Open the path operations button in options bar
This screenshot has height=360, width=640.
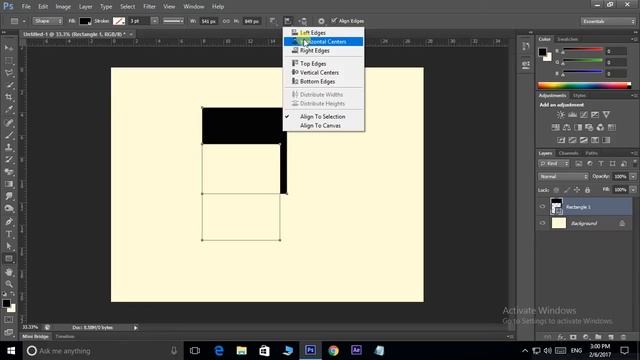tap(273, 21)
